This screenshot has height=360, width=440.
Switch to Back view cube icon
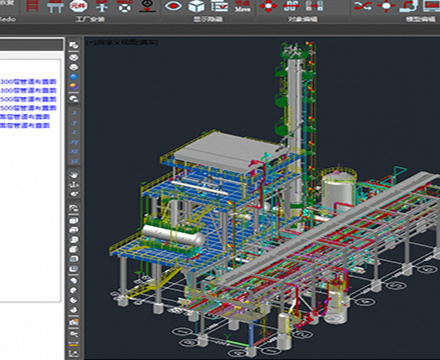coord(74,269)
